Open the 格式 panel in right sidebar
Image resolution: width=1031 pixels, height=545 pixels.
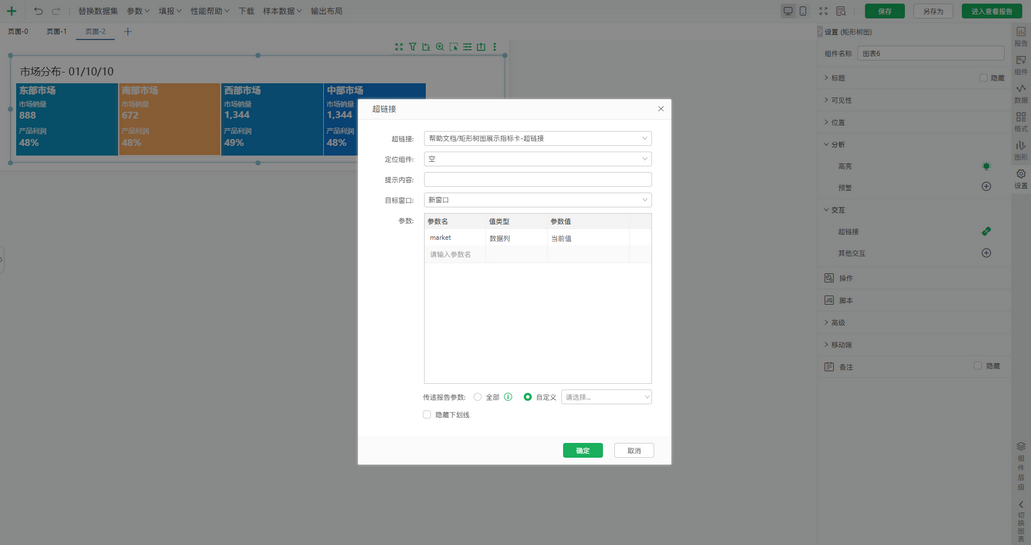tap(1020, 122)
